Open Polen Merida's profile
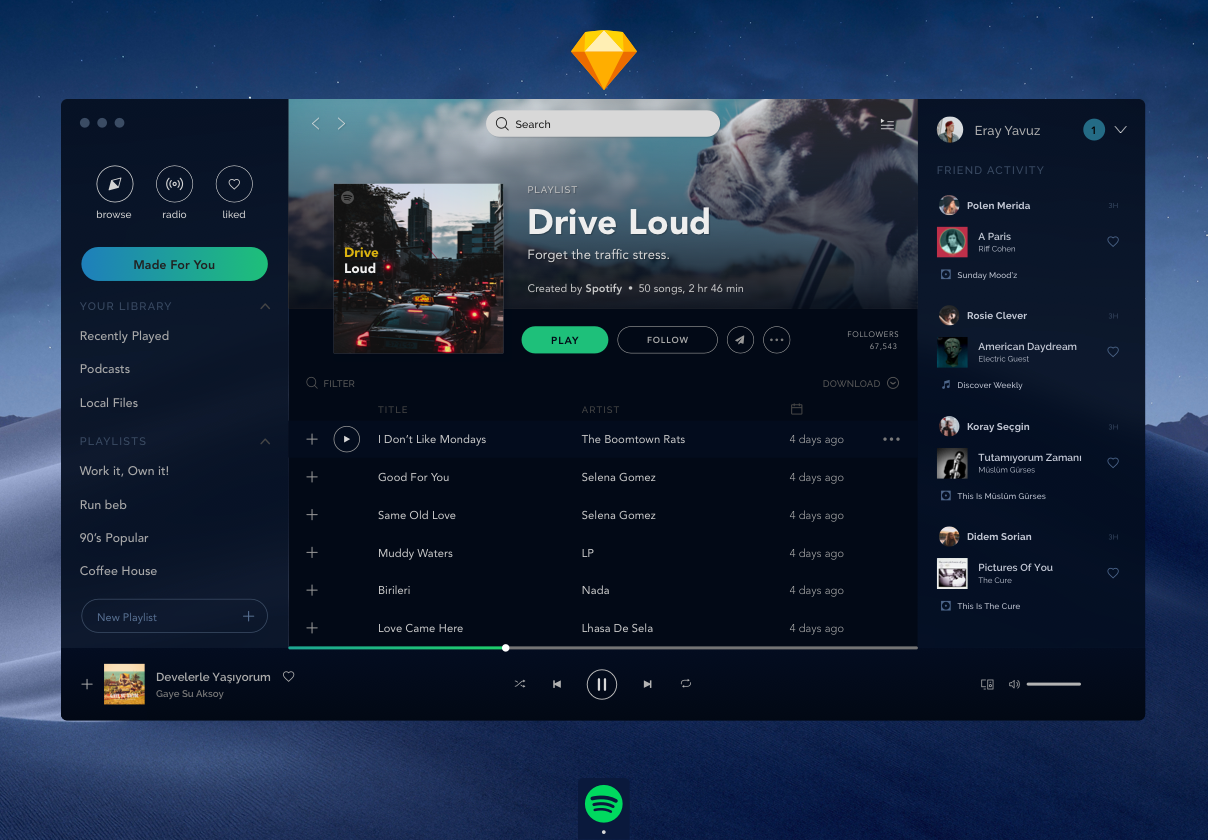This screenshot has width=1208, height=840. [x=998, y=206]
